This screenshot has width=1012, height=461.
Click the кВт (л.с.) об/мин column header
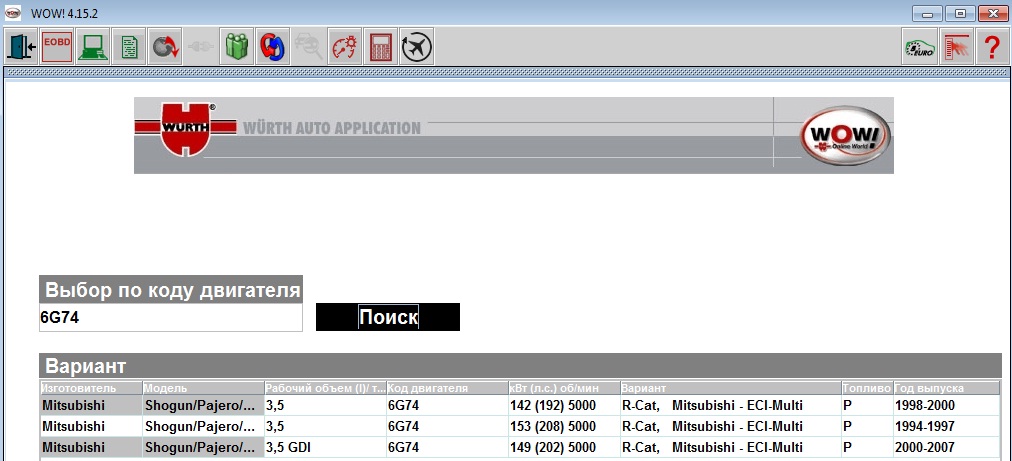[x=564, y=388]
